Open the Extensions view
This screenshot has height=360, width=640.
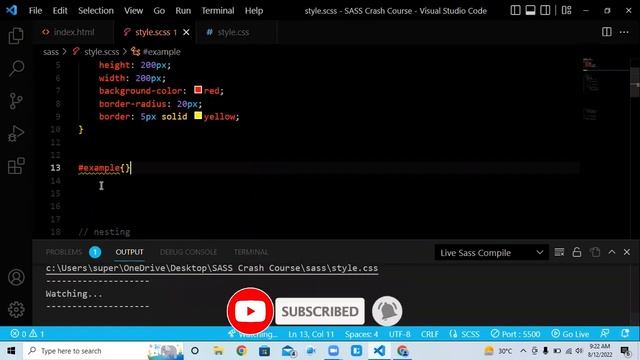click(16, 166)
